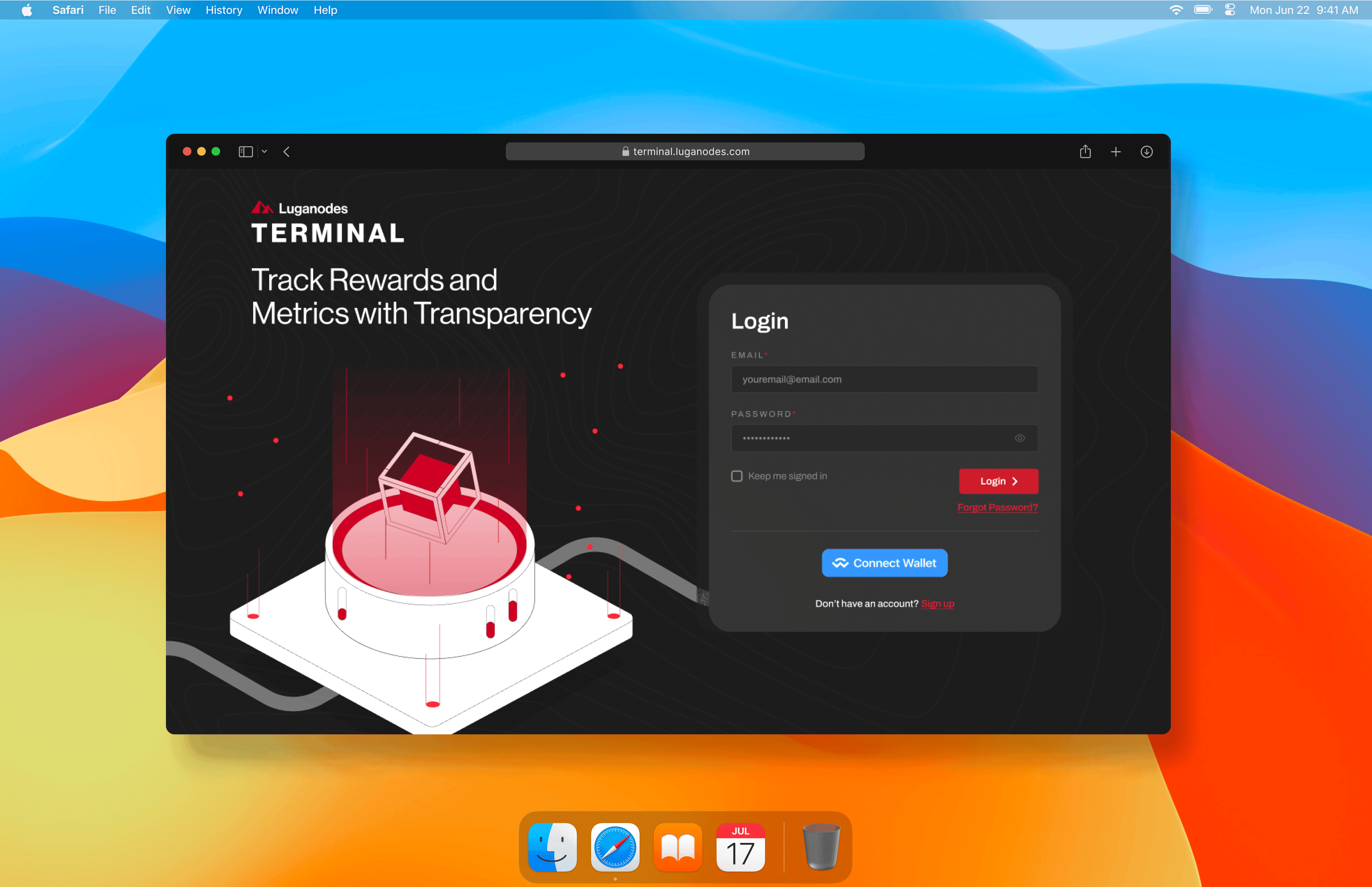Open the Forgot Password? link
Screen dimensions: 1372x887
998,508
